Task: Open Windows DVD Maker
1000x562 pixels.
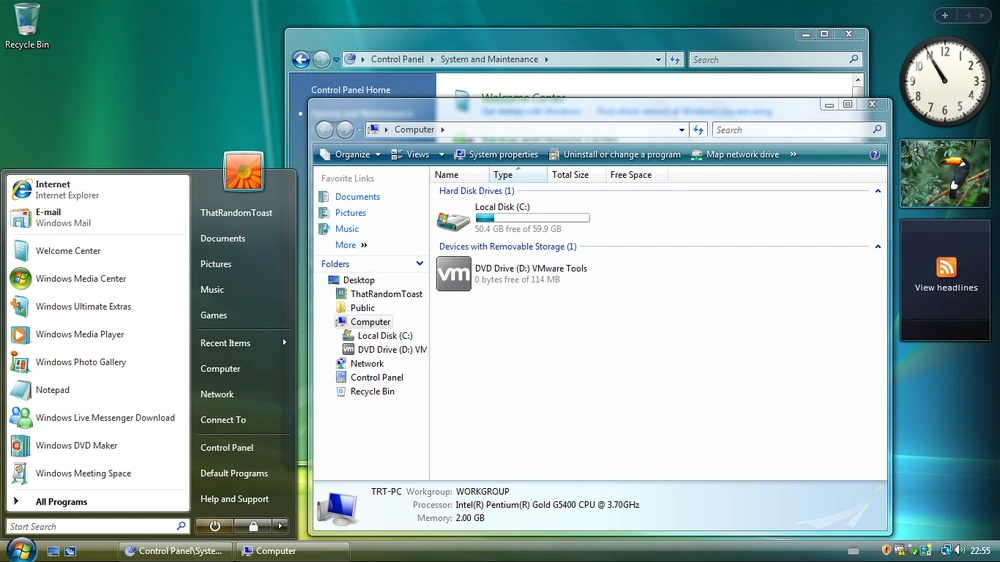Action: pyautogui.click(x=76, y=446)
